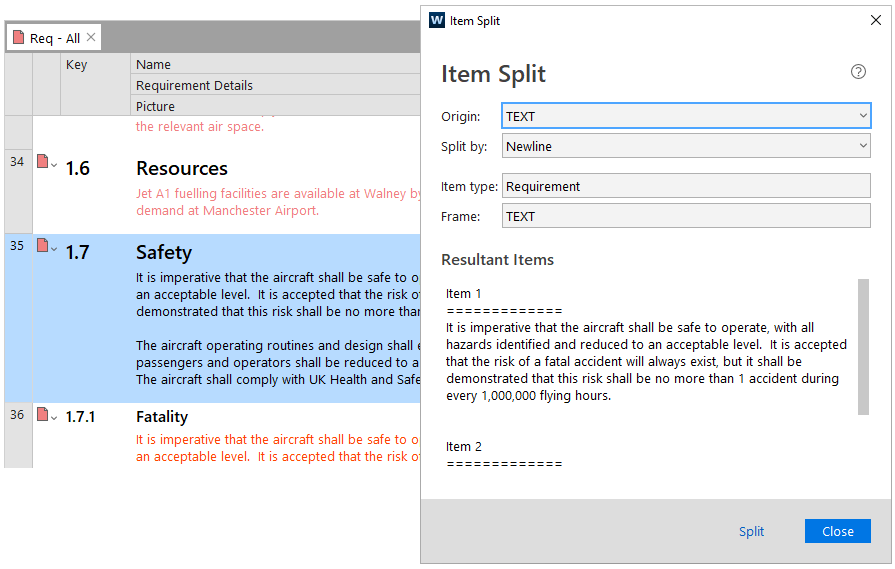This screenshot has height=569, width=895.
Task: Click key 1.7
Action: tap(78, 252)
